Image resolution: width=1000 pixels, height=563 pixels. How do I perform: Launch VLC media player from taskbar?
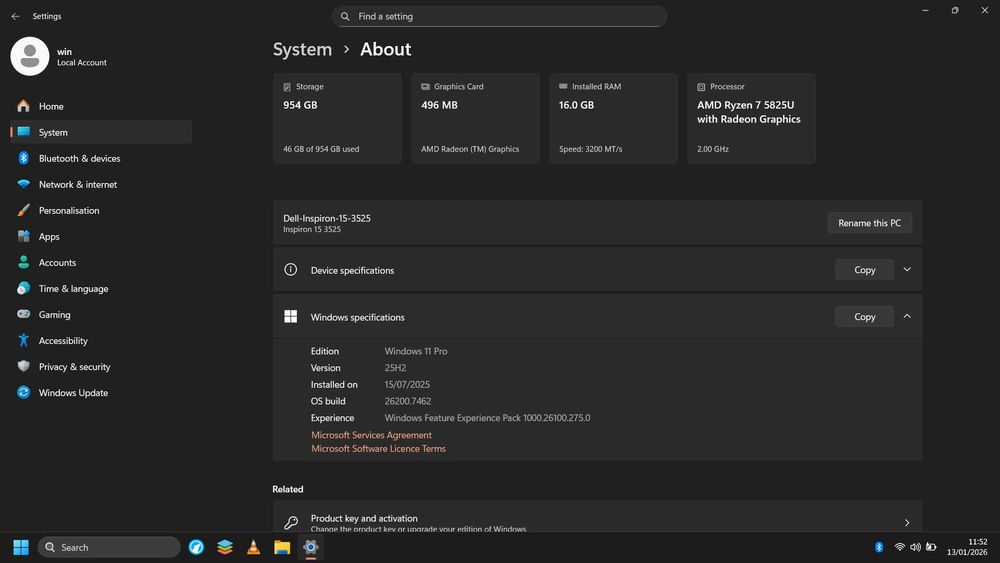tap(254, 547)
